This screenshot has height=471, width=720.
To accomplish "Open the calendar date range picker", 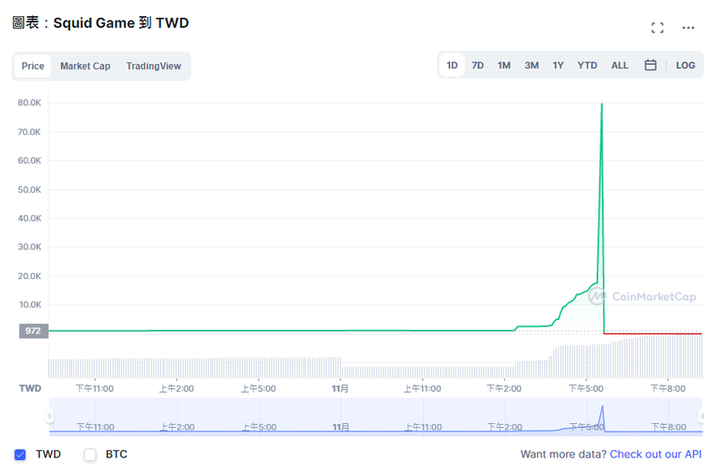I will (650, 66).
